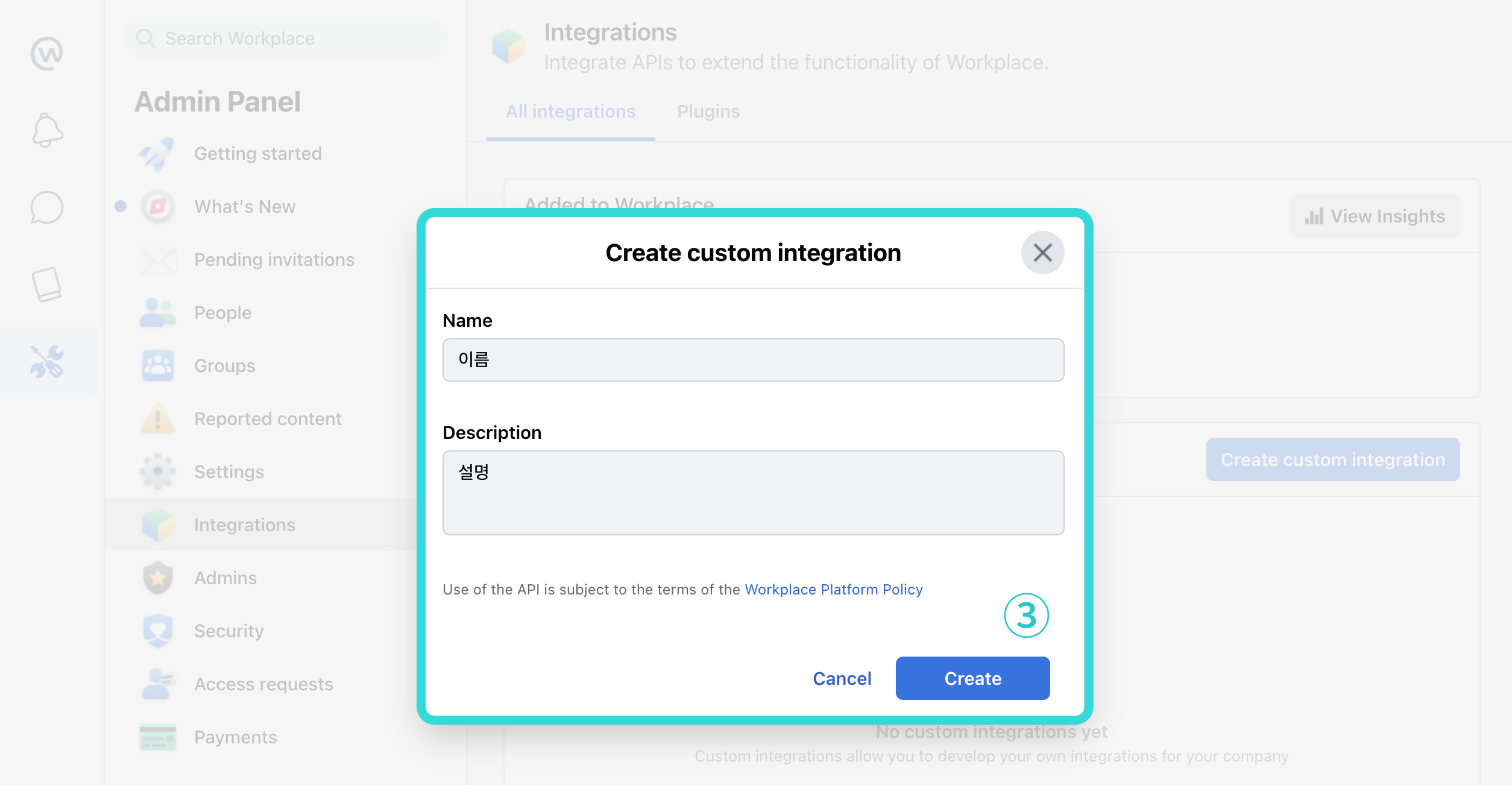Open Reported content in Admin Panel
1512x785 pixels.
coord(268,419)
